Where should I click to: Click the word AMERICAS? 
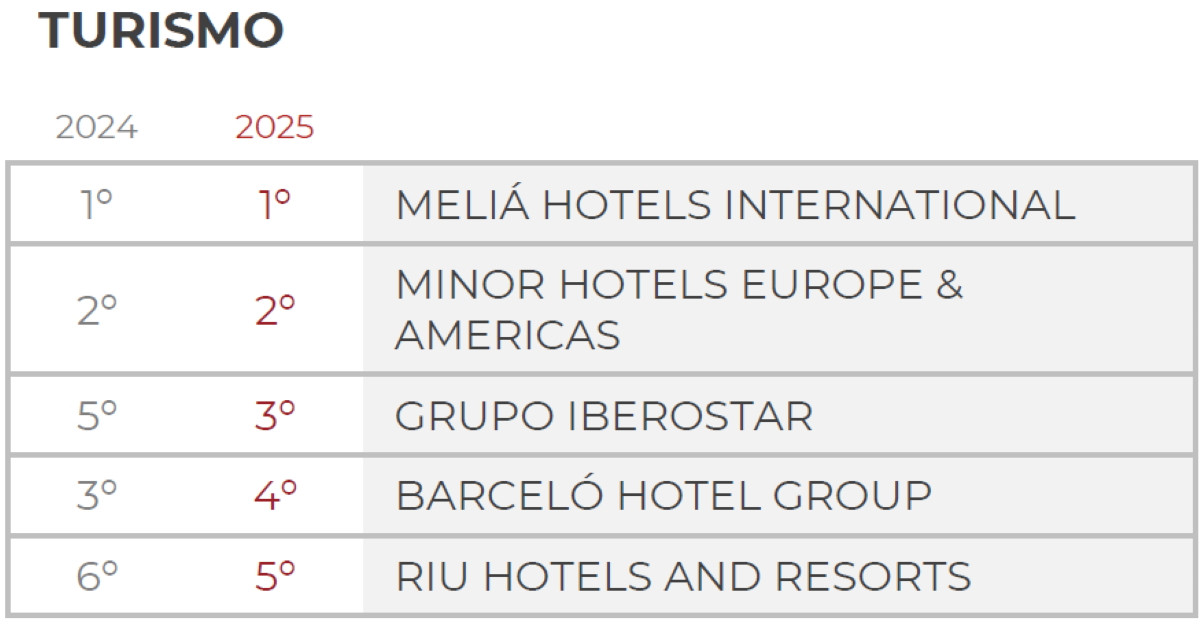(x=507, y=335)
